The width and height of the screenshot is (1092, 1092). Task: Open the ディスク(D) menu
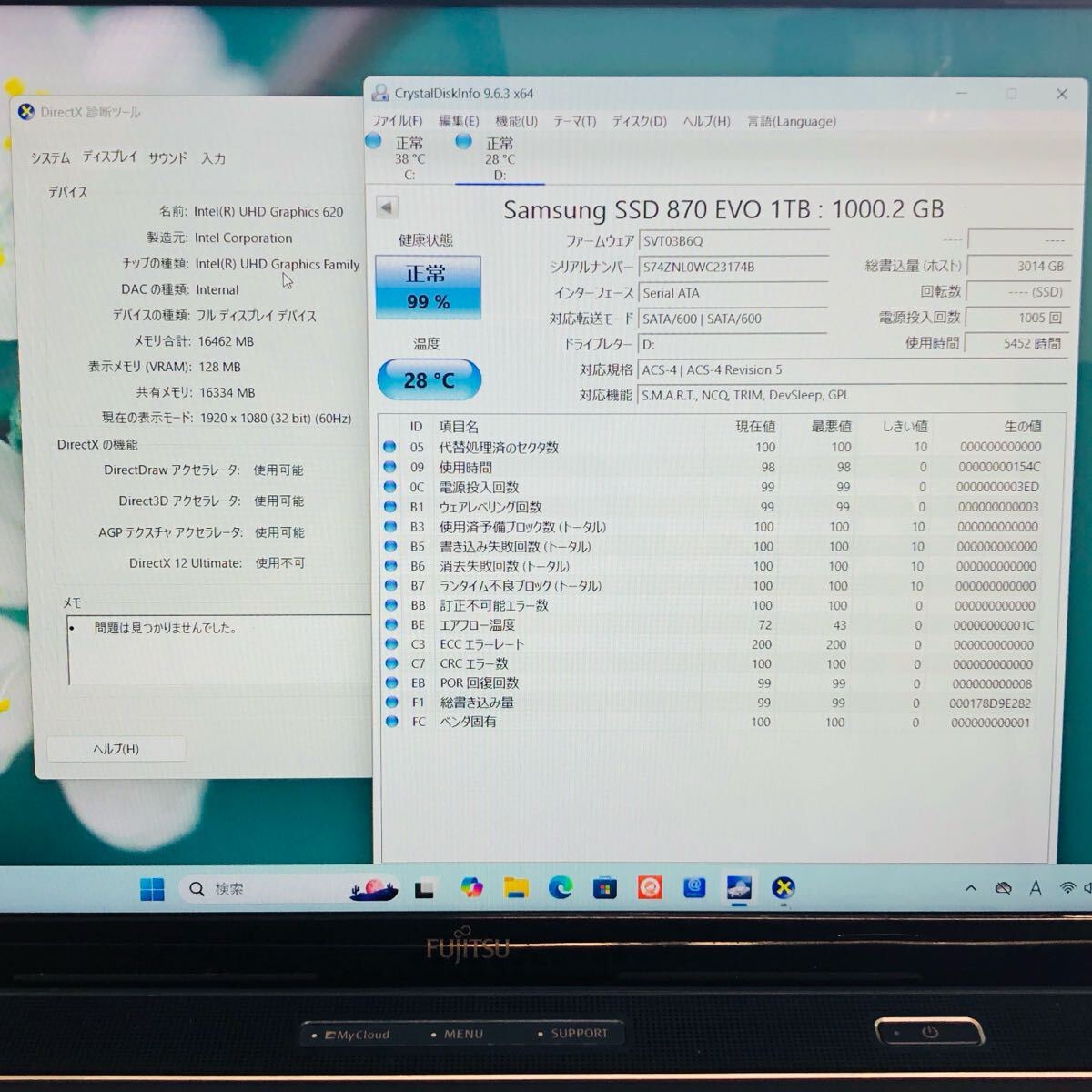(640, 121)
